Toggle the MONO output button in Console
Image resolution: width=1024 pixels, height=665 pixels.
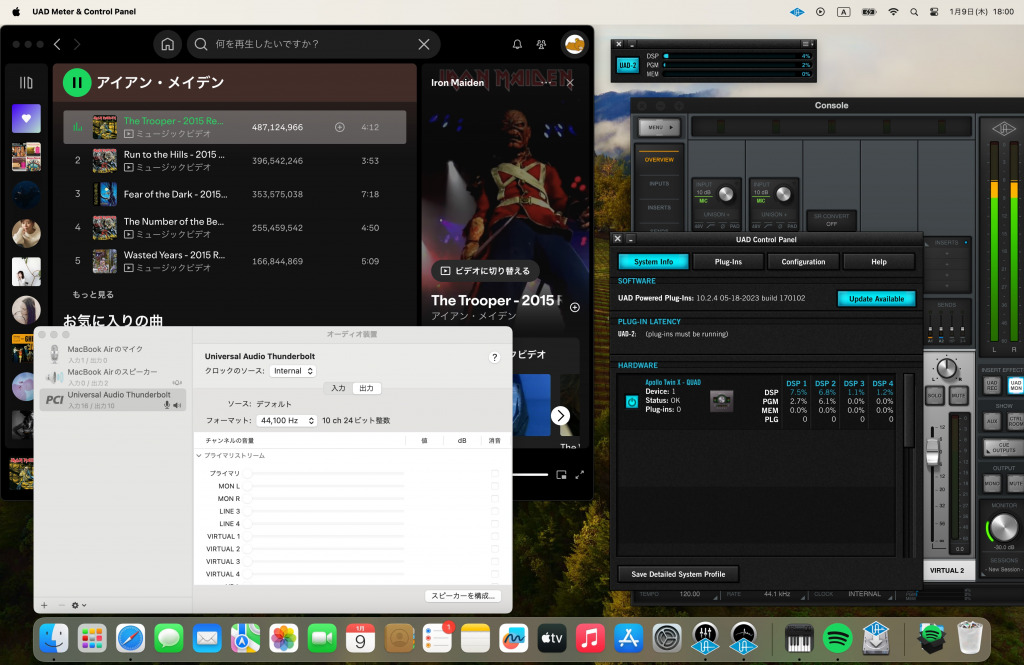coord(991,483)
